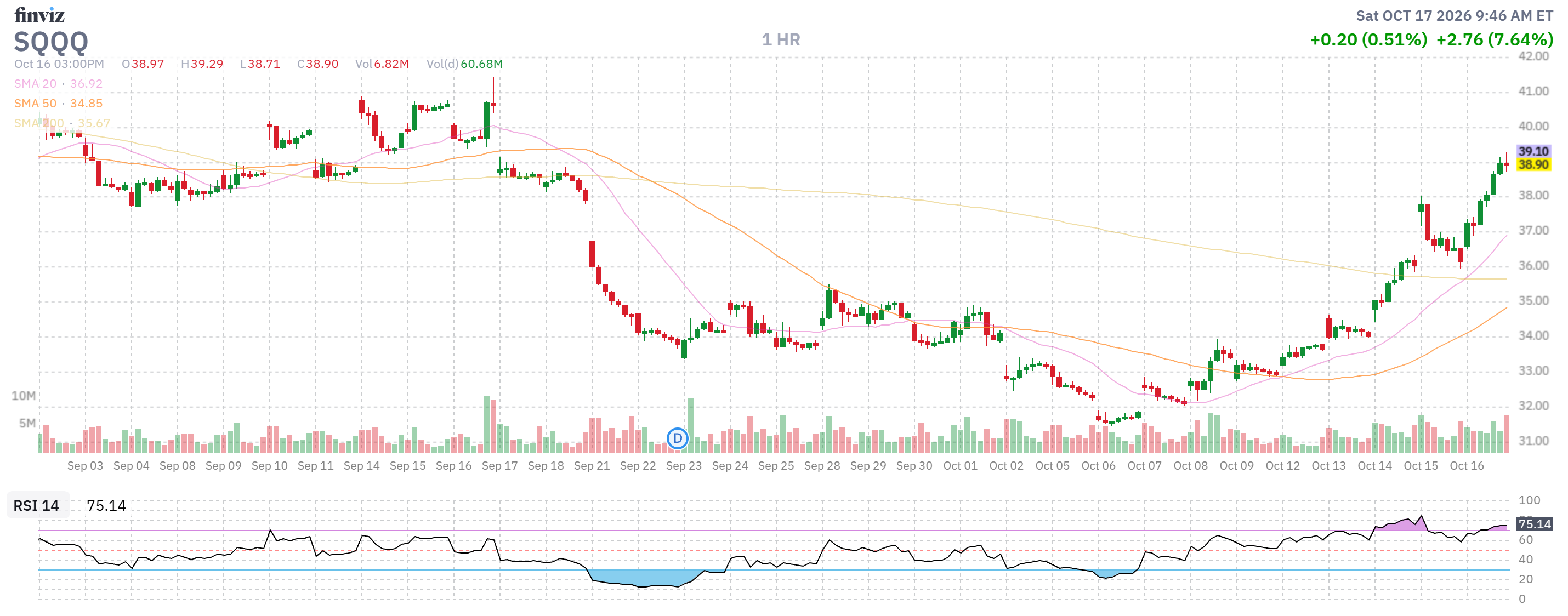Click the open value O 38.97
Screen dimensions: 1568x616
coord(143,64)
